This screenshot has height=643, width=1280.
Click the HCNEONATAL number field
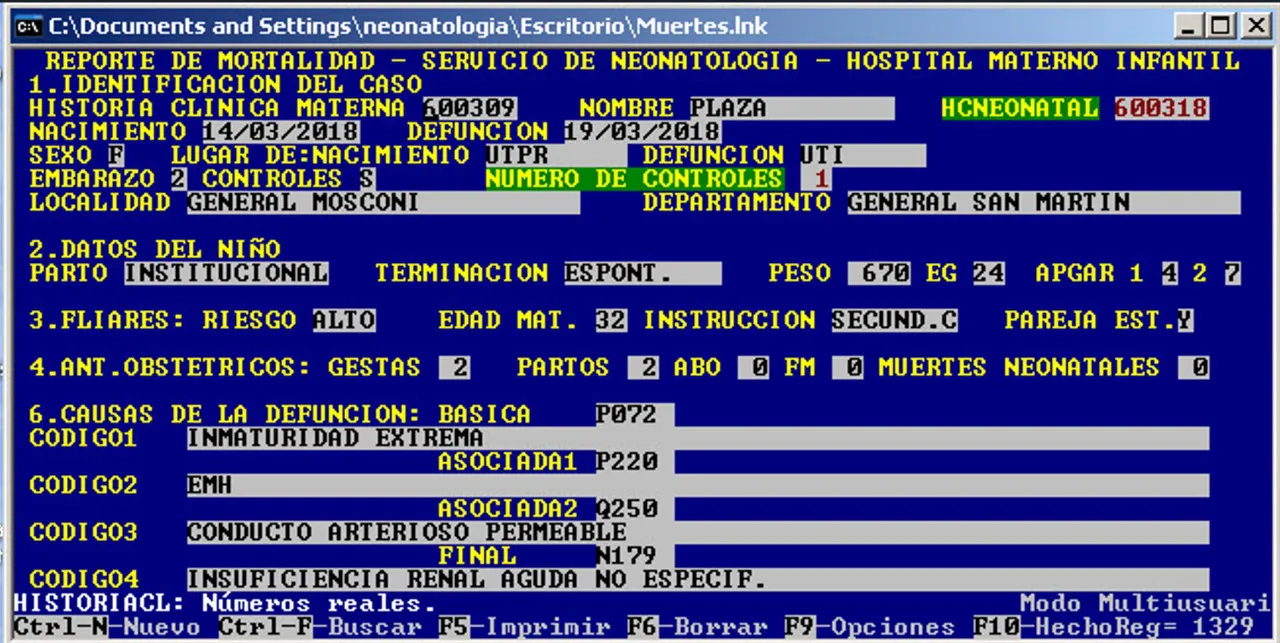pos(1161,108)
